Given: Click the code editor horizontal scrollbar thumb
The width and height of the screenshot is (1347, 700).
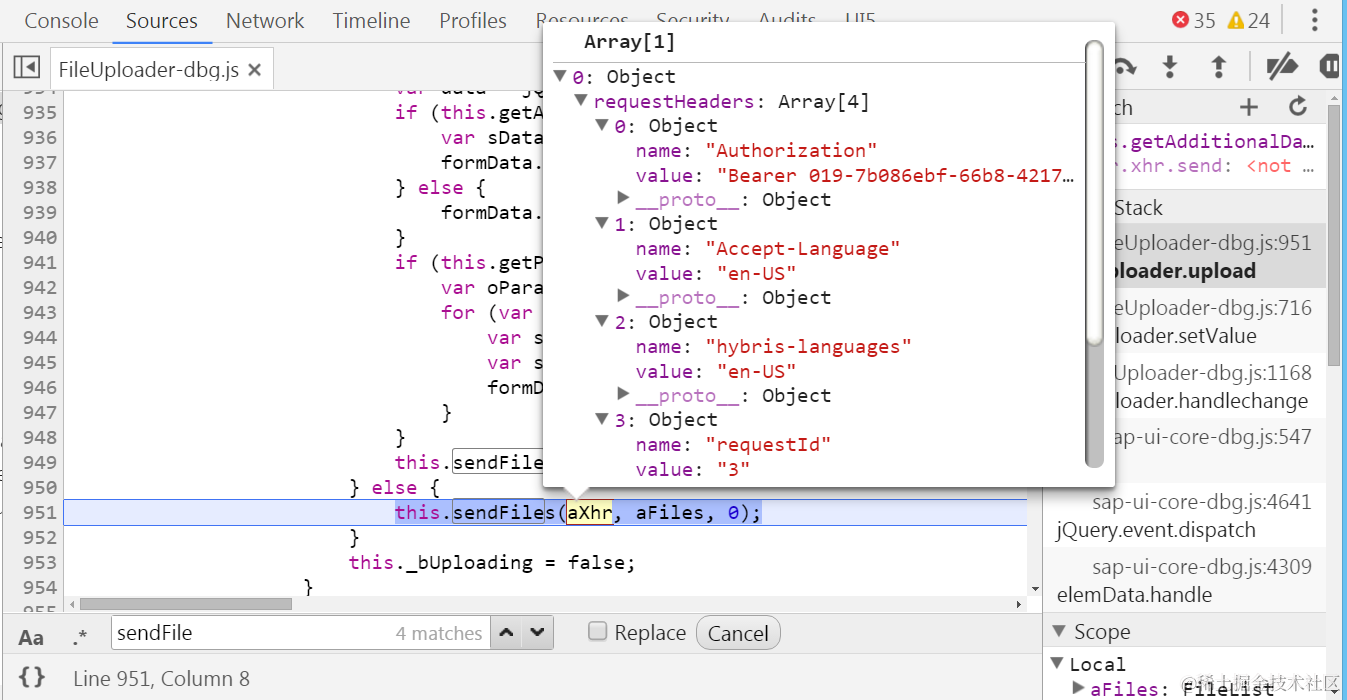Looking at the screenshot, I should point(185,604).
